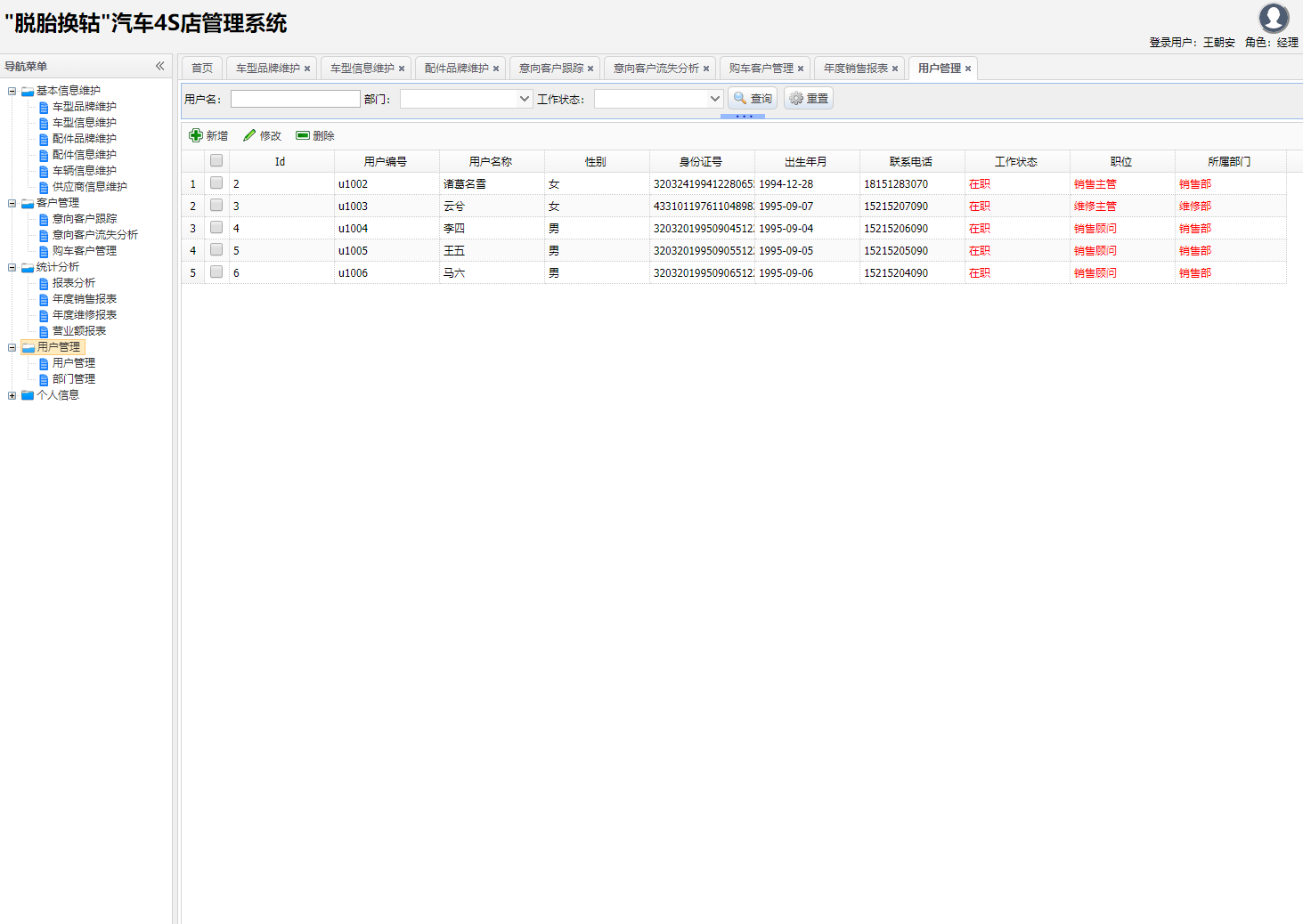This screenshot has height=924, width=1303.
Task: Click the 用户名 input field
Action: point(295,99)
